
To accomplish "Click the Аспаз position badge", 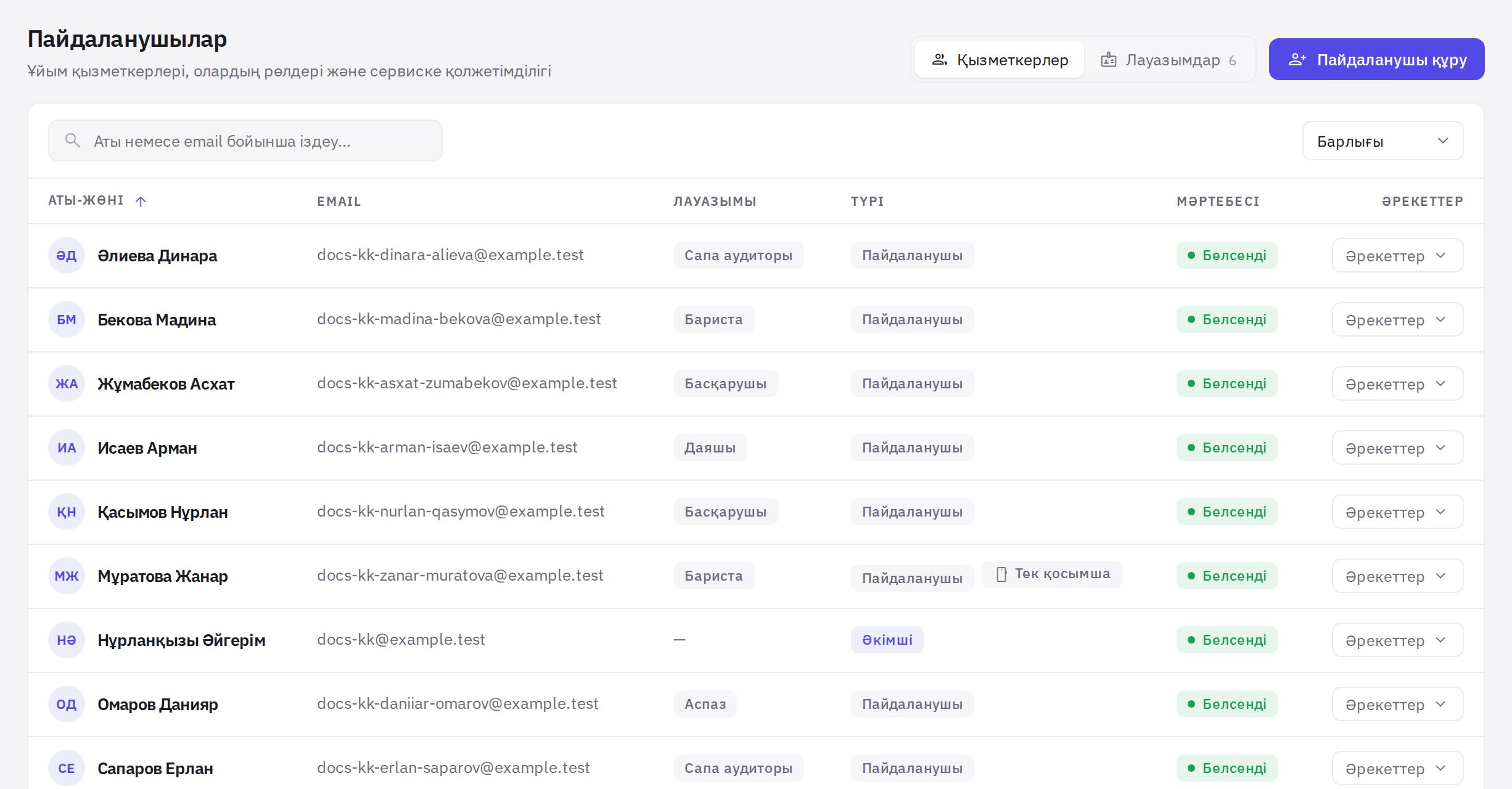I will [x=705, y=704].
